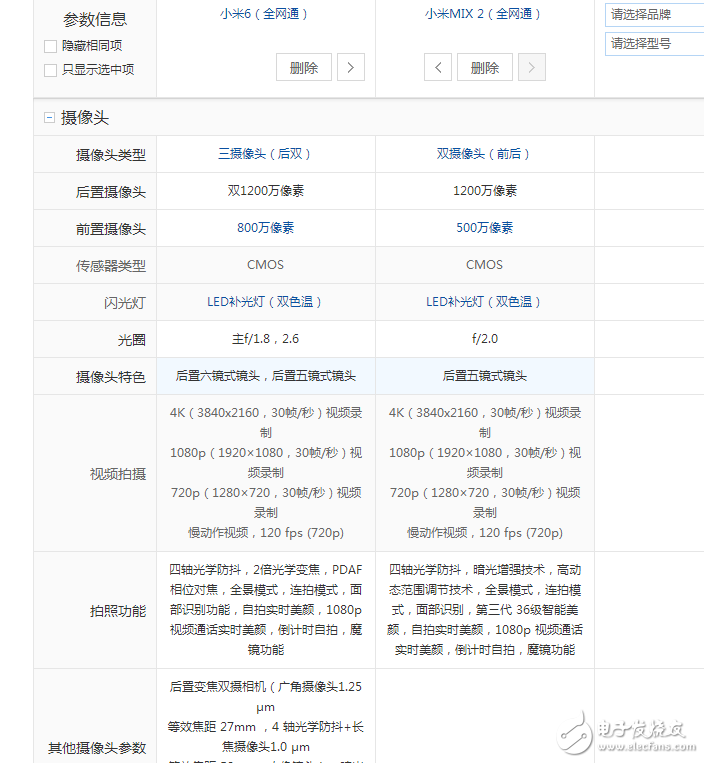704x763 pixels.
Task: Click the 摄像头特色 row label
Action: 111,377
